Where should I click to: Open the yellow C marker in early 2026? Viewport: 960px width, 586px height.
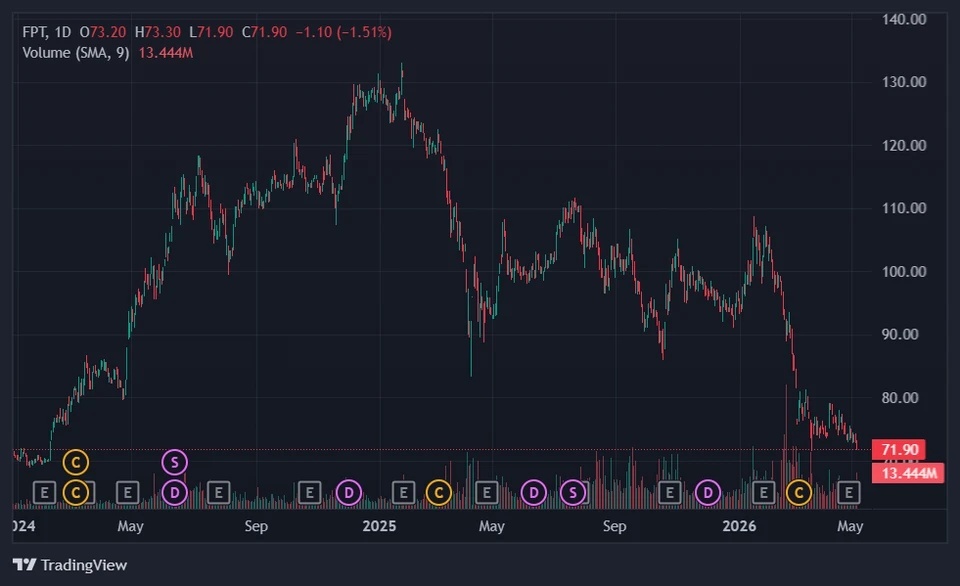tap(799, 492)
